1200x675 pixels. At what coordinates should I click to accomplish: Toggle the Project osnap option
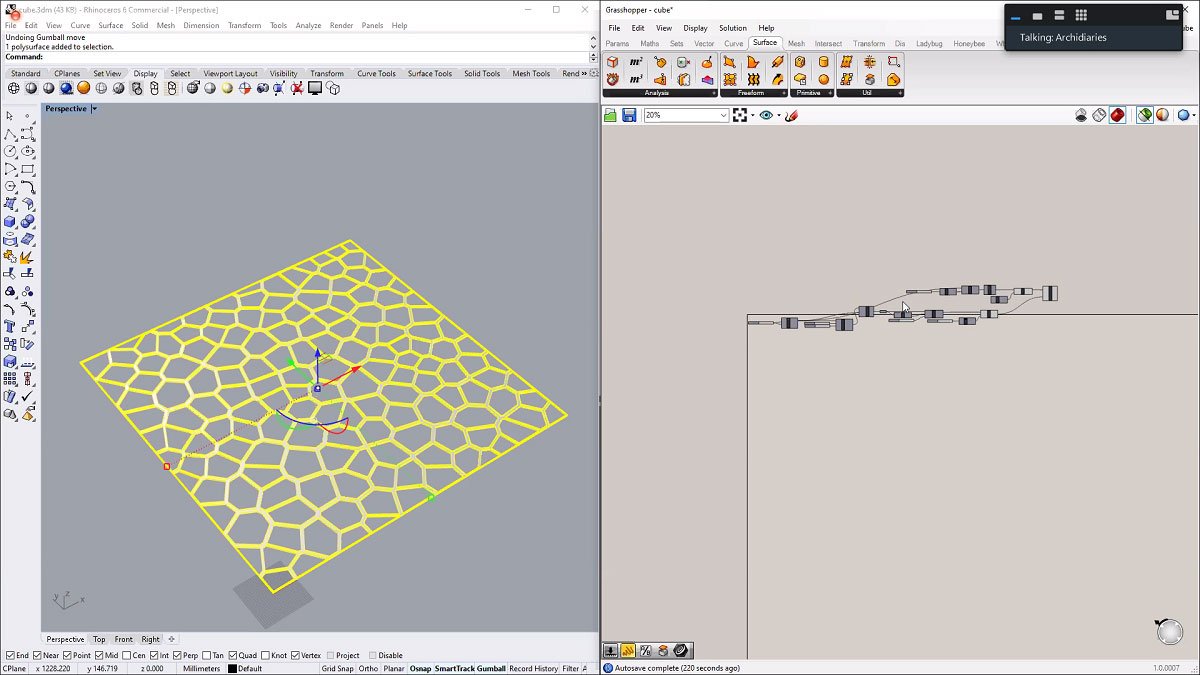(x=330, y=654)
